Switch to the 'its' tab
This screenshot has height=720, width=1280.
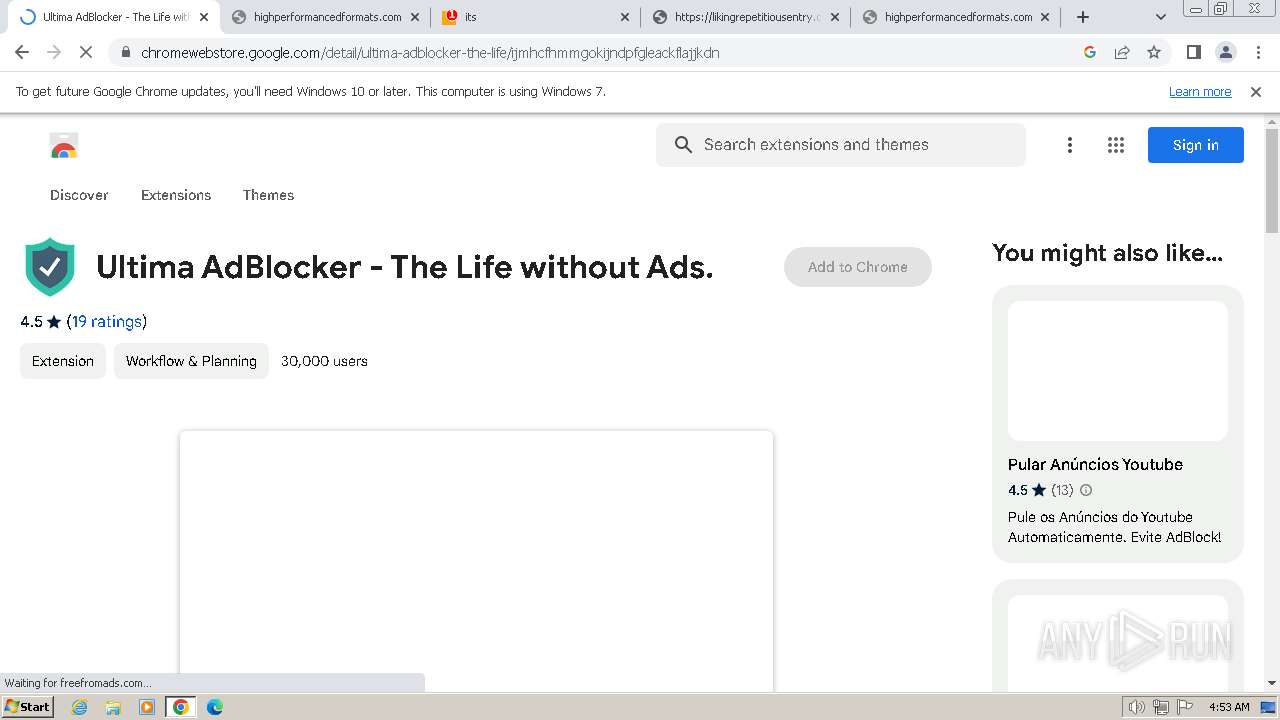[x=535, y=17]
